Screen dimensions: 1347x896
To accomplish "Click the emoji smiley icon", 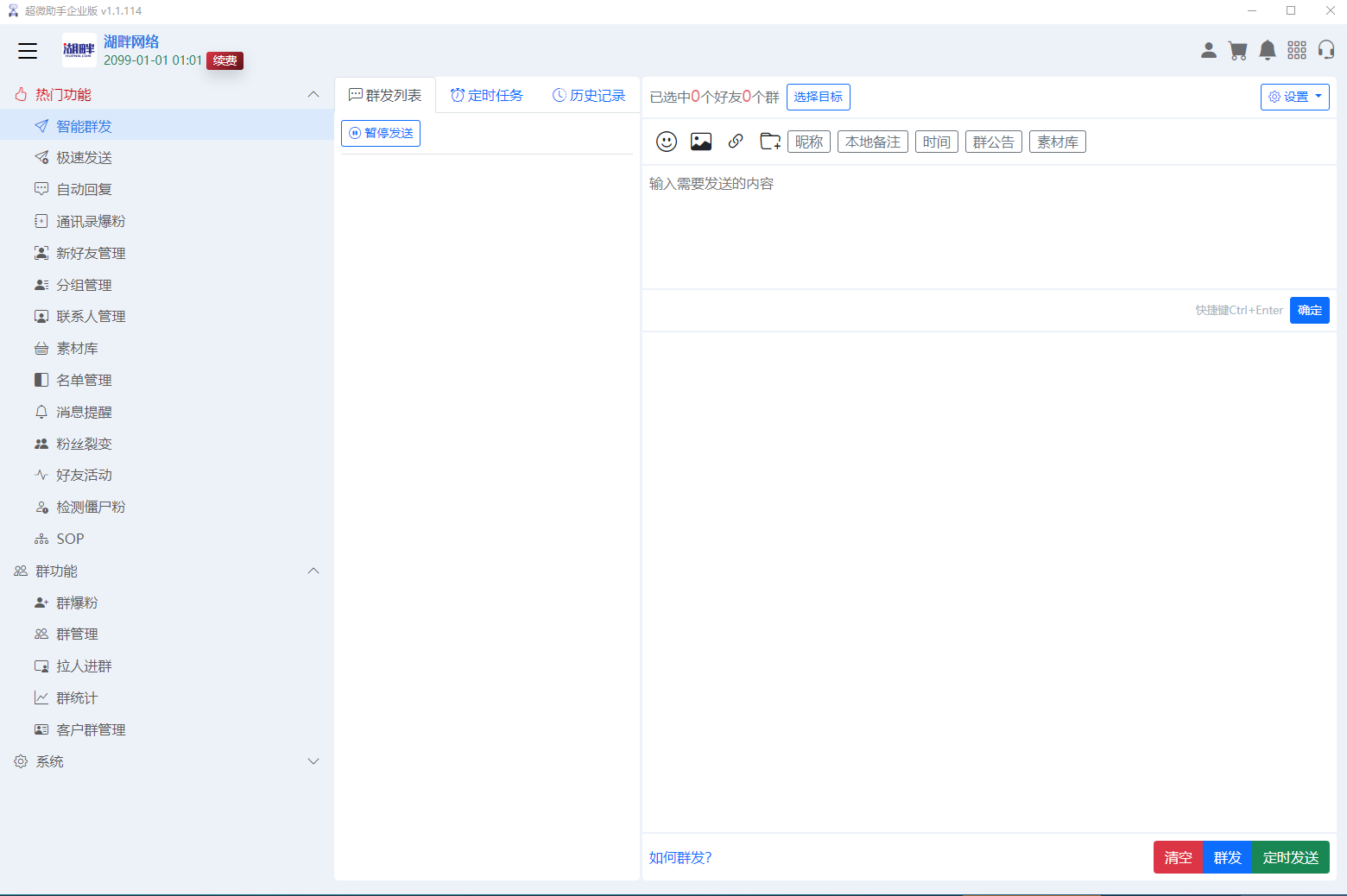I will (x=666, y=142).
